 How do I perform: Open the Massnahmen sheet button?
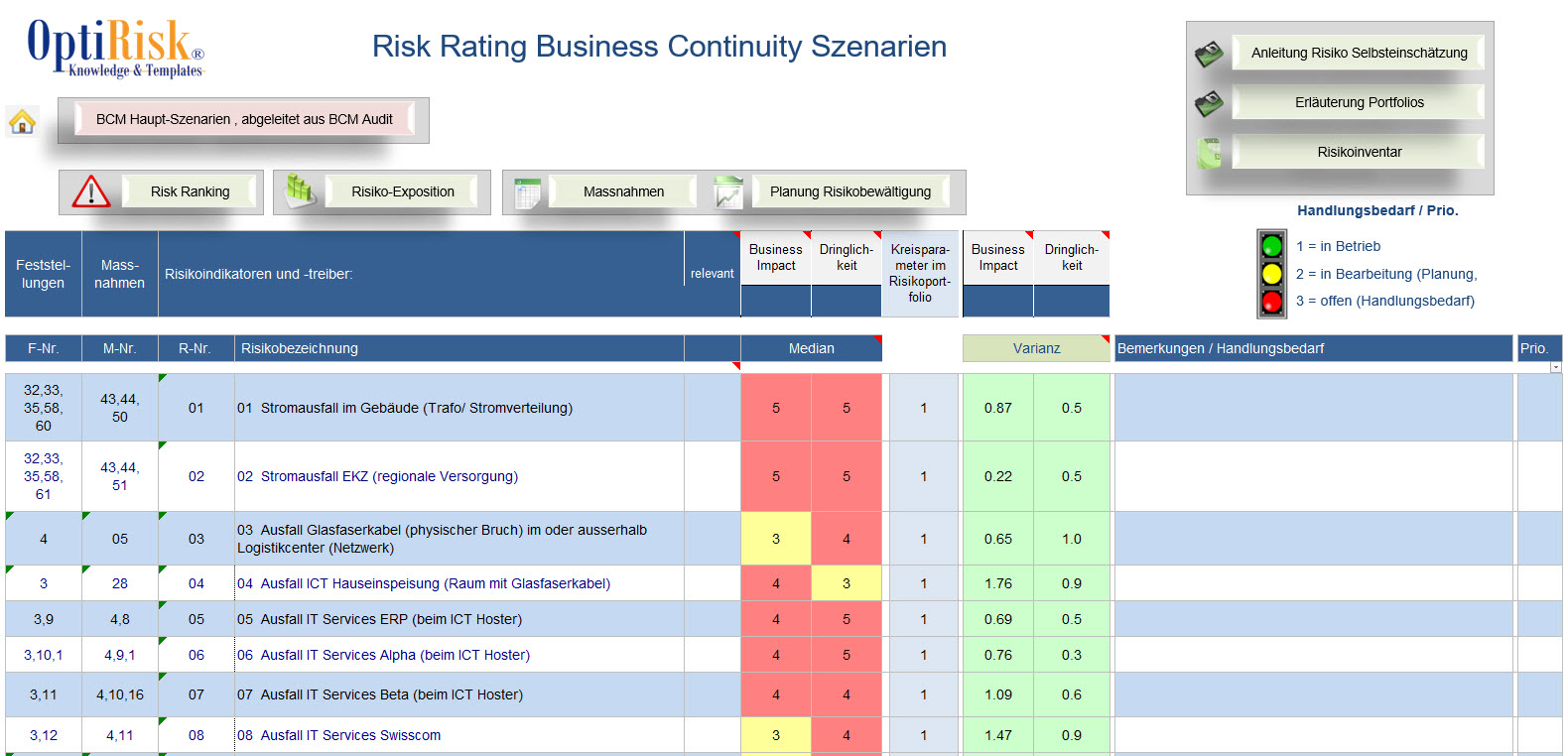[623, 192]
